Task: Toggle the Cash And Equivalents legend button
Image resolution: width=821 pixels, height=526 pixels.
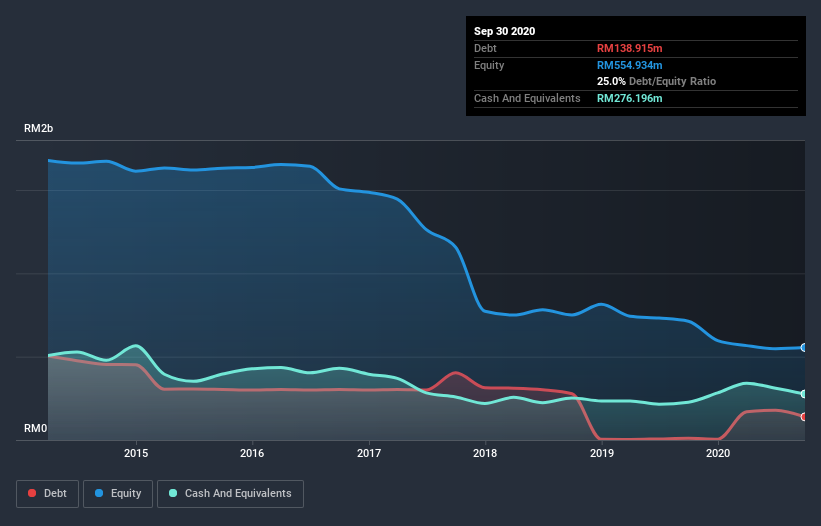Action: click(230, 494)
